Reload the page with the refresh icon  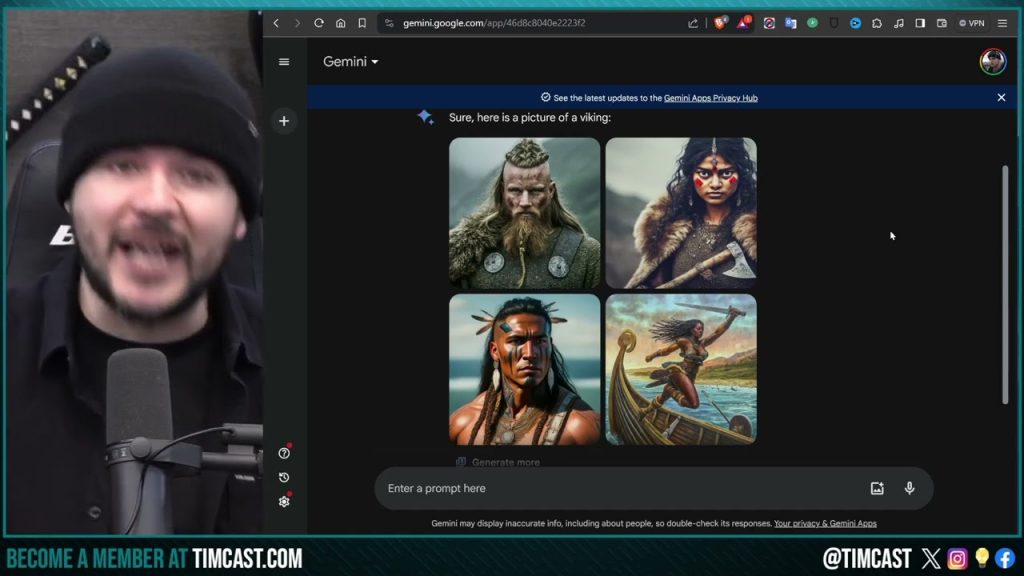coord(319,23)
